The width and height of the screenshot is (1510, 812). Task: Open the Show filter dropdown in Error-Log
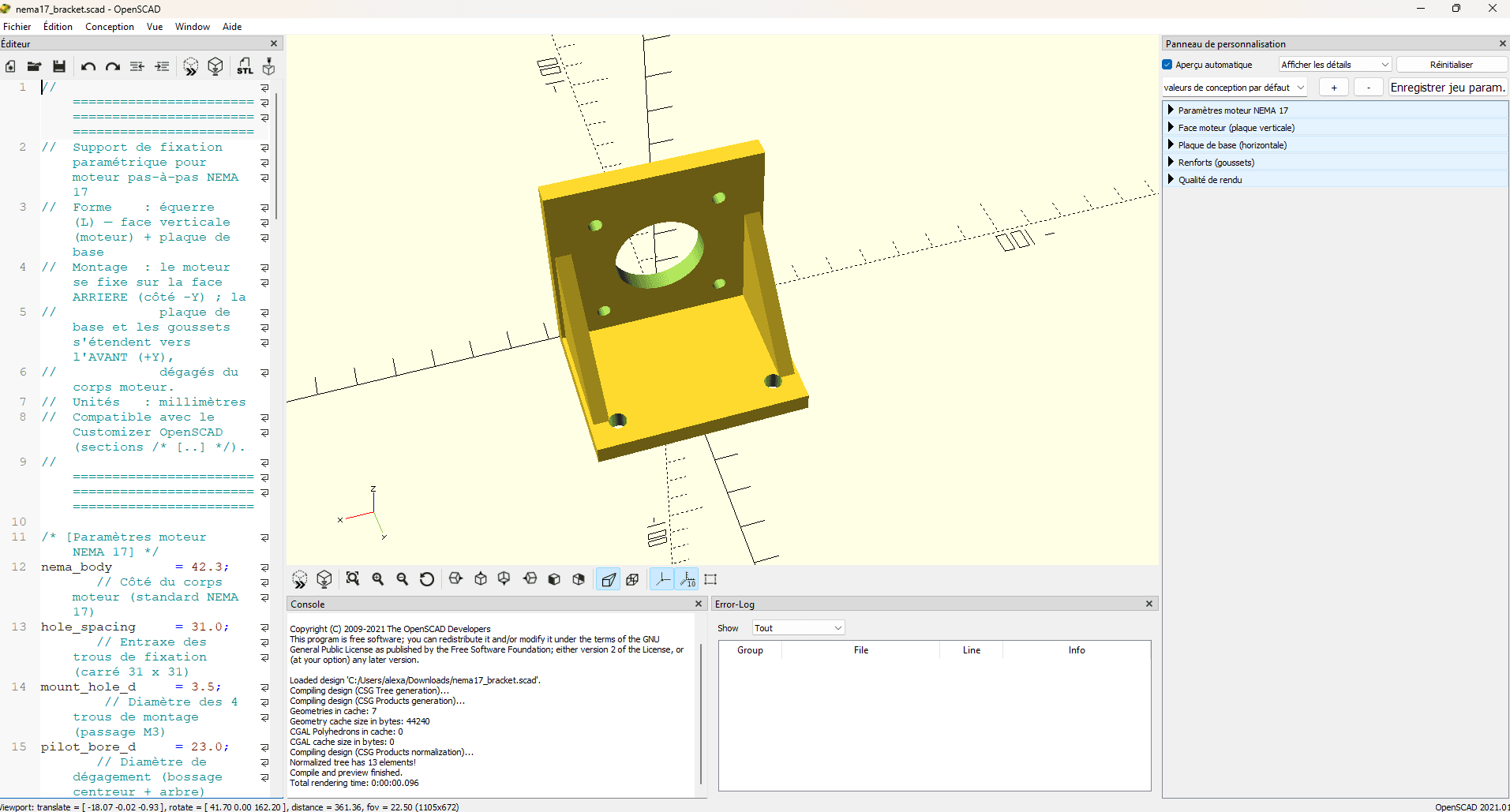(798, 628)
